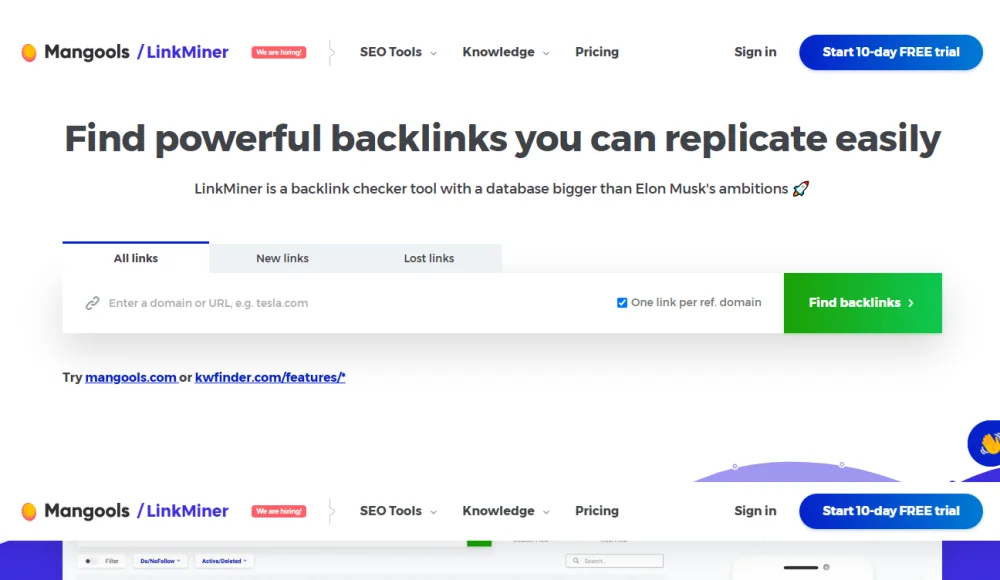Toggle the Filter switch in preview screenshot
Screen dimensions: 1000x580
click(90, 561)
